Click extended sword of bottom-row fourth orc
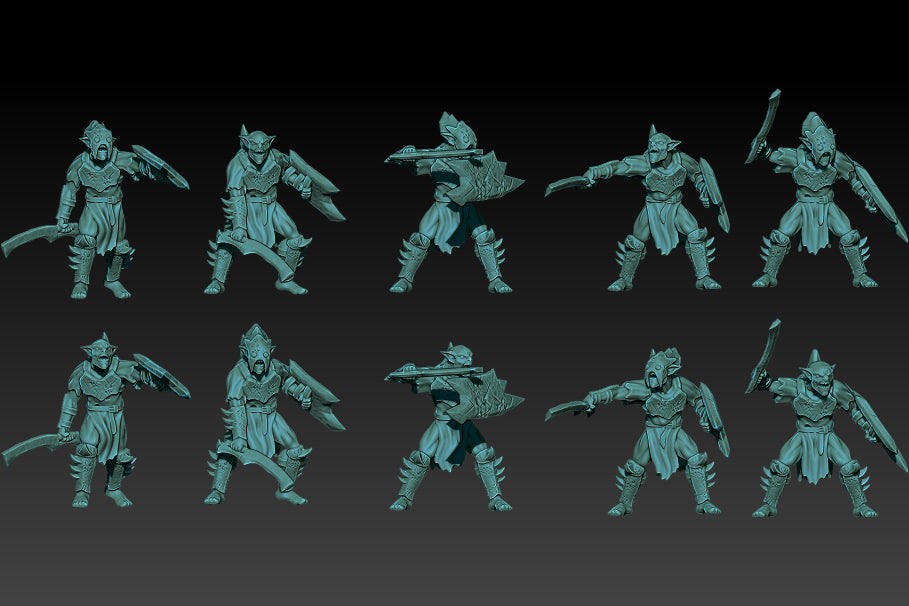This screenshot has width=909, height=606. point(566,408)
